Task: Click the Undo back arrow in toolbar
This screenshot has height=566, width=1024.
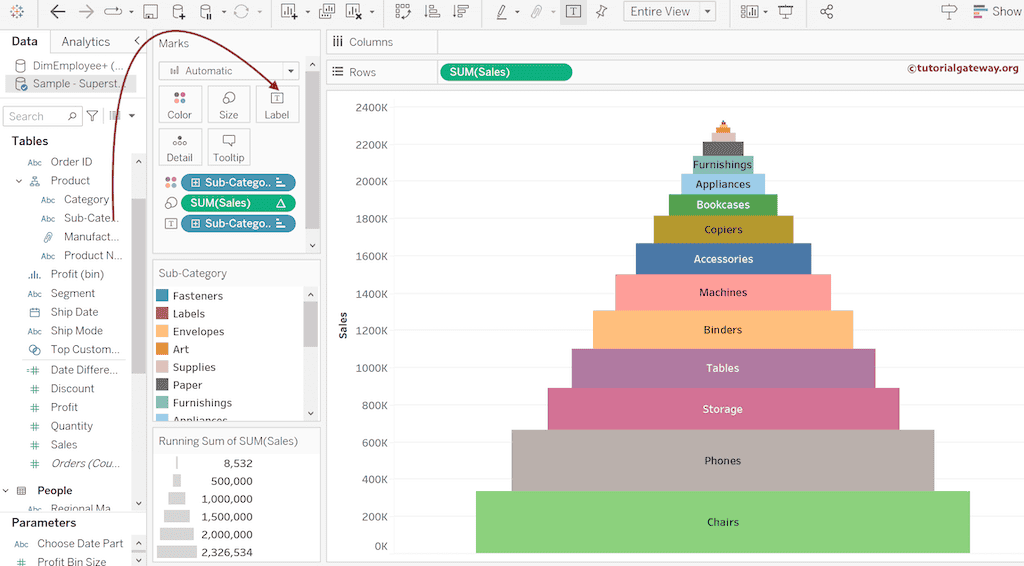Action: click(x=58, y=12)
